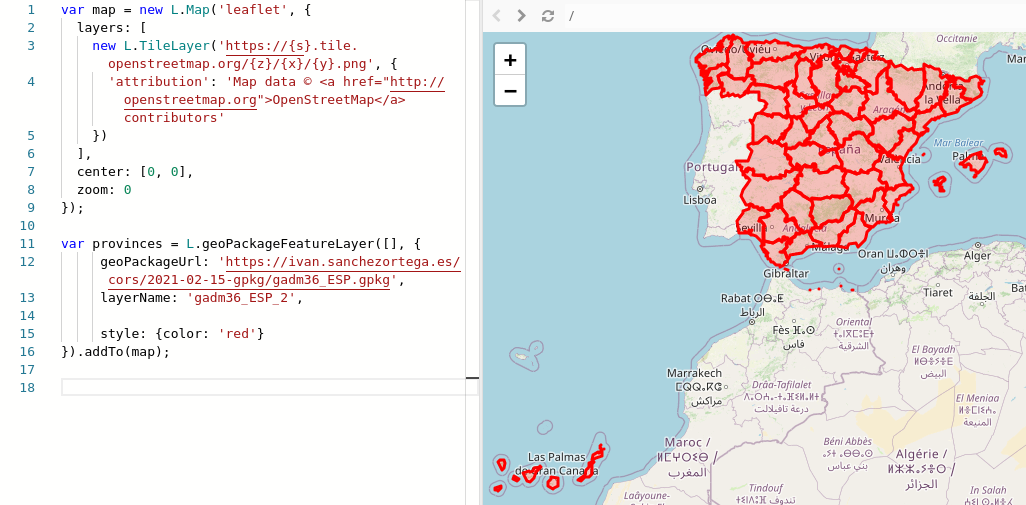Reload the map preview pane
Image resolution: width=1026 pixels, height=505 pixels.
pyautogui.click(x=548, y=16)
